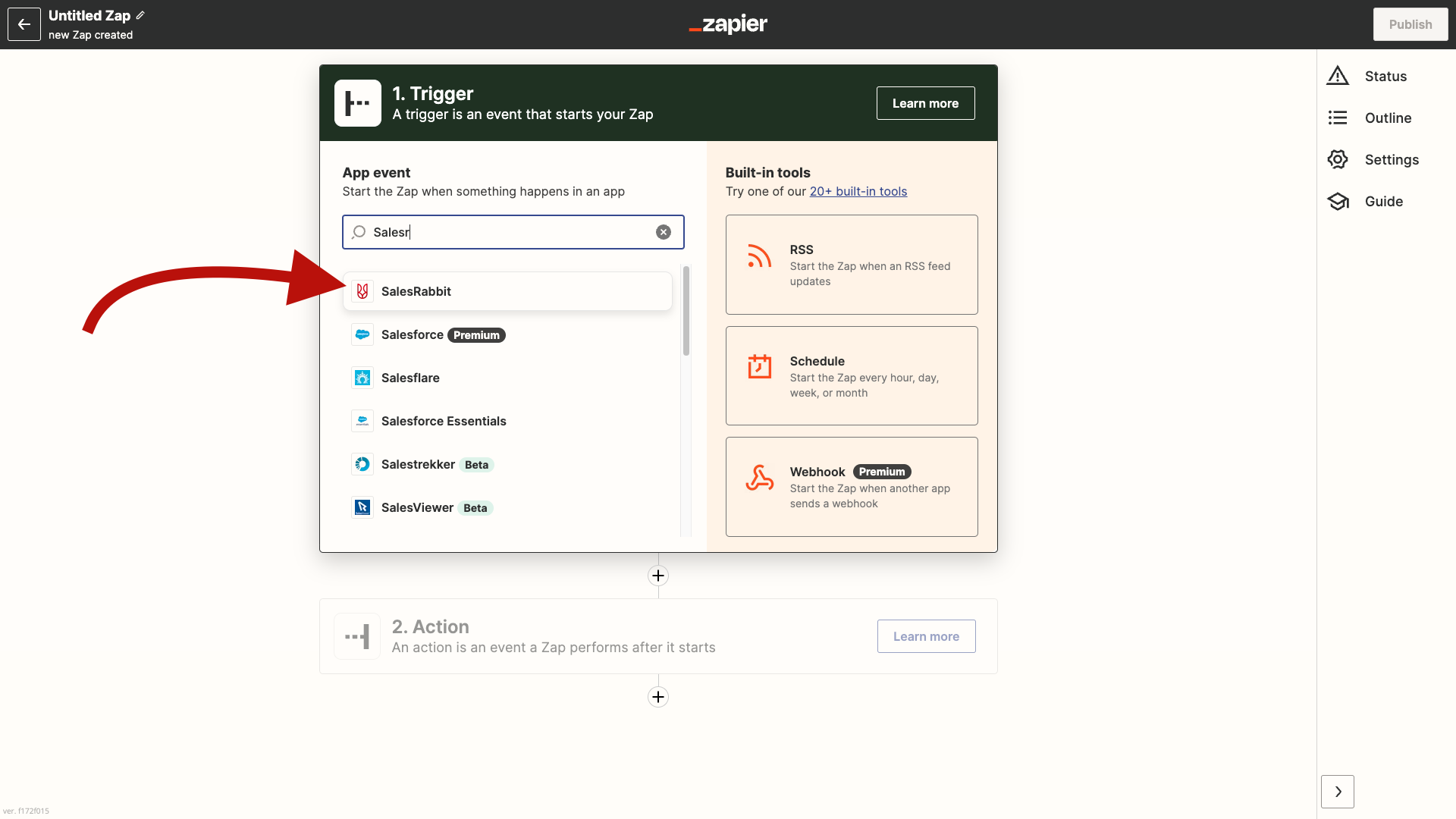Clear the search text with X
The image size is (1456, 819).
(x=664, y=232)
